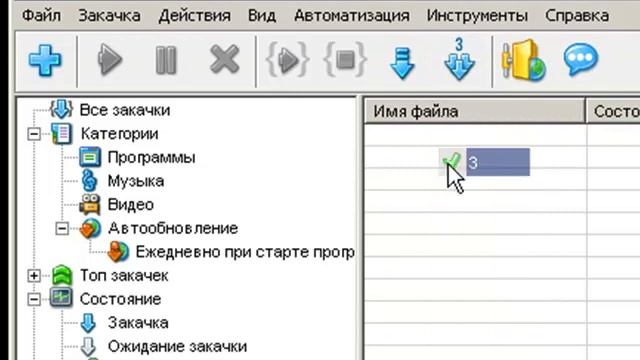Open the blue speech bubble chat icon
Viewport: 640px width, 360px height.
(x=580, y=60)
